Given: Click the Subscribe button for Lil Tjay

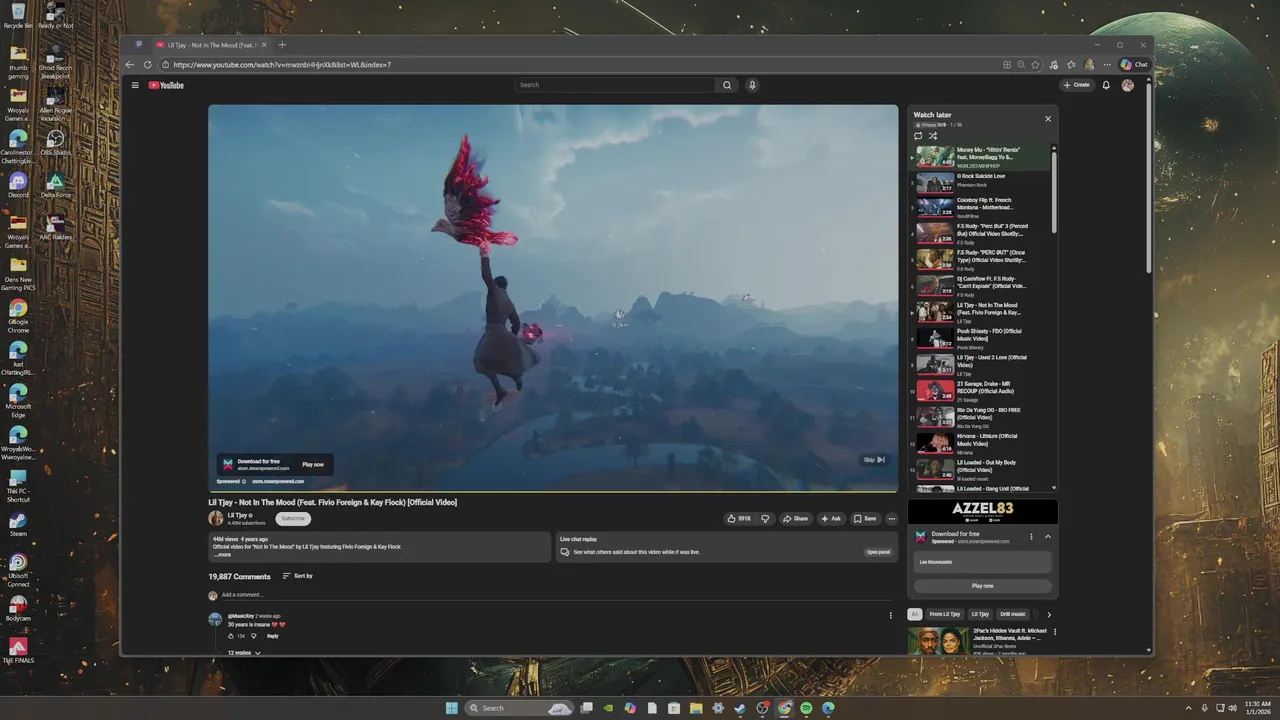Looking at the screenshot, I should click(x=293, y=518).
